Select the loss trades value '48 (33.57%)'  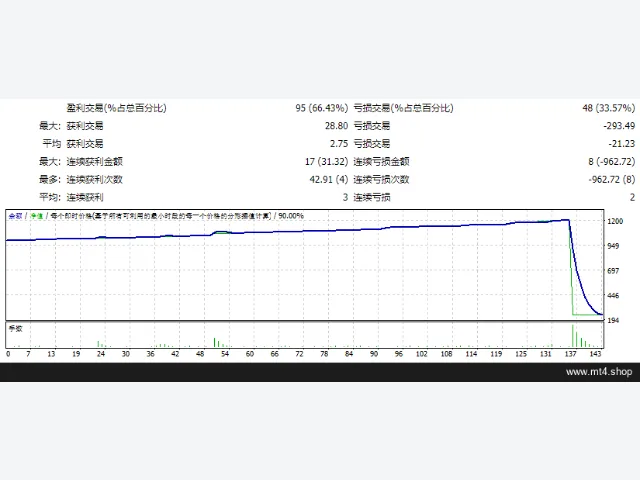[609, 108]
